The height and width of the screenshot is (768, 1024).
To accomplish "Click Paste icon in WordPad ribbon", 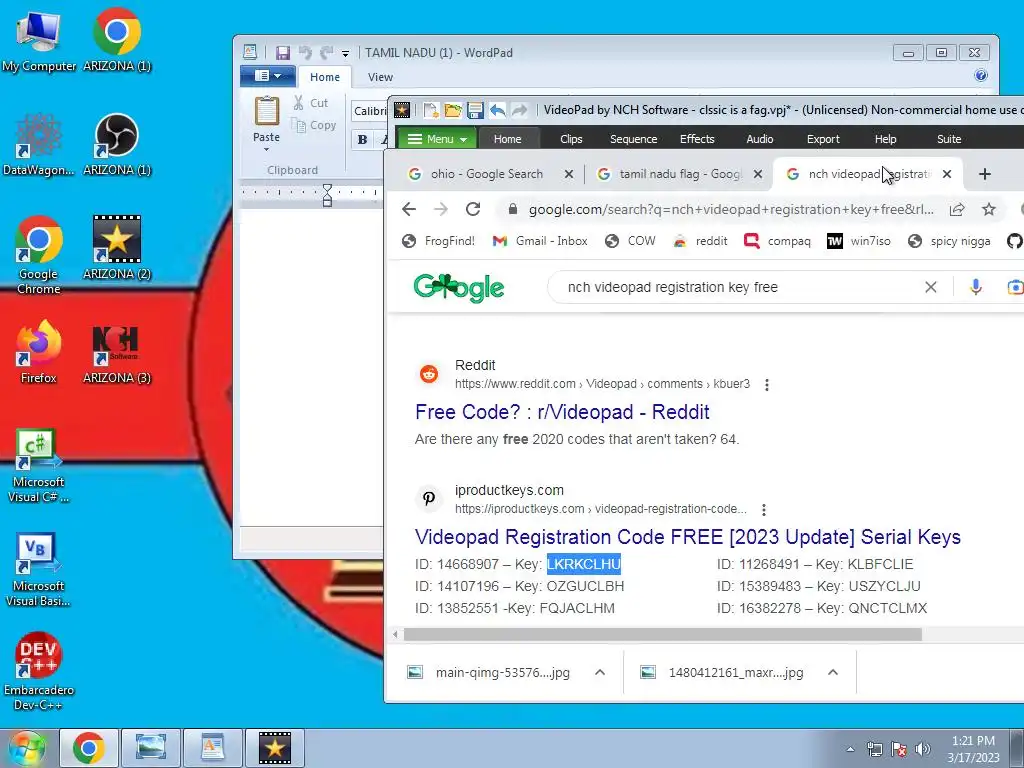I will coord(266,111).
